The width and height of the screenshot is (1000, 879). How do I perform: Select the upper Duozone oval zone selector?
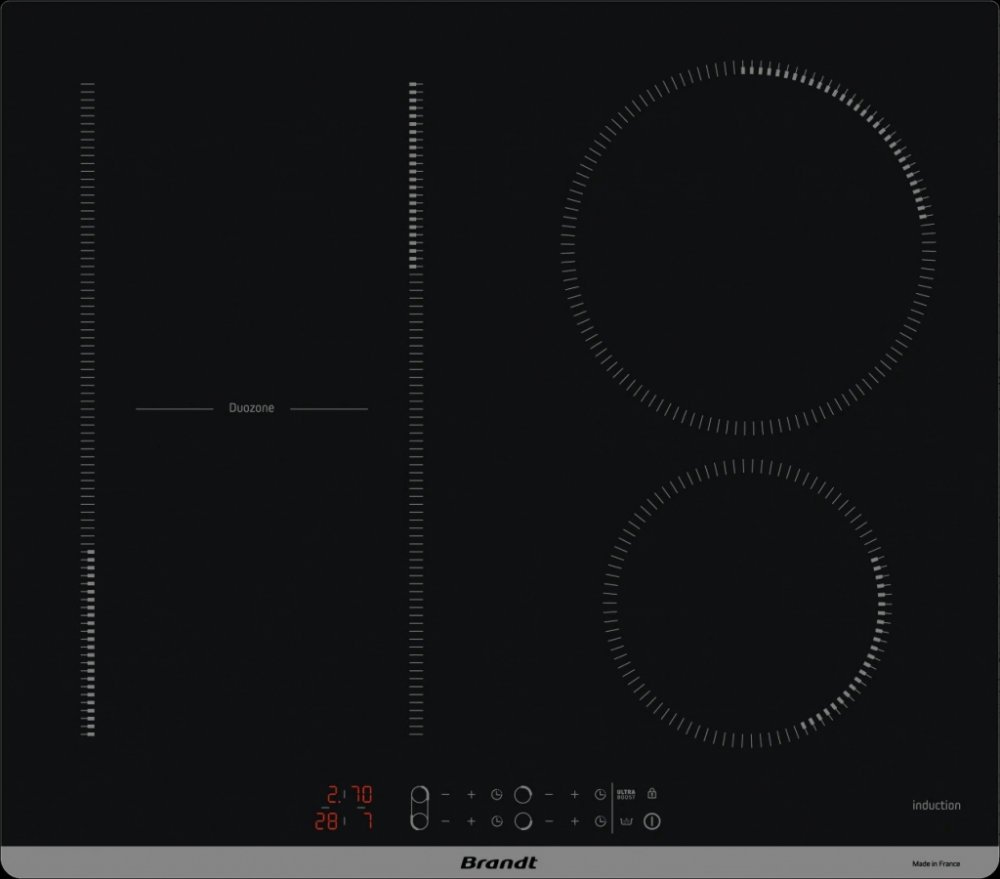(419, 795)
